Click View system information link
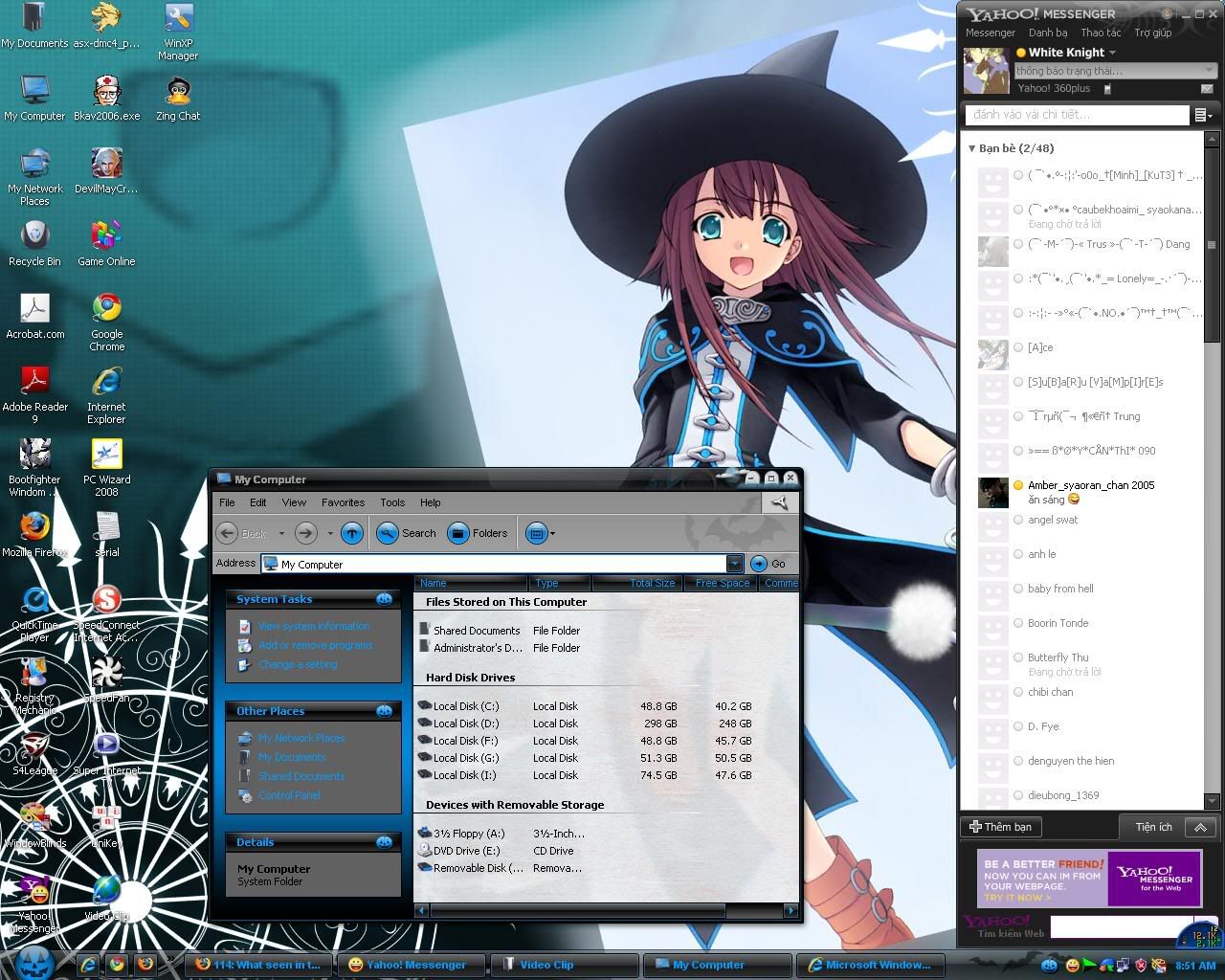The width and height of the screenshot is (1225, 980). click(x=314, y=626)
